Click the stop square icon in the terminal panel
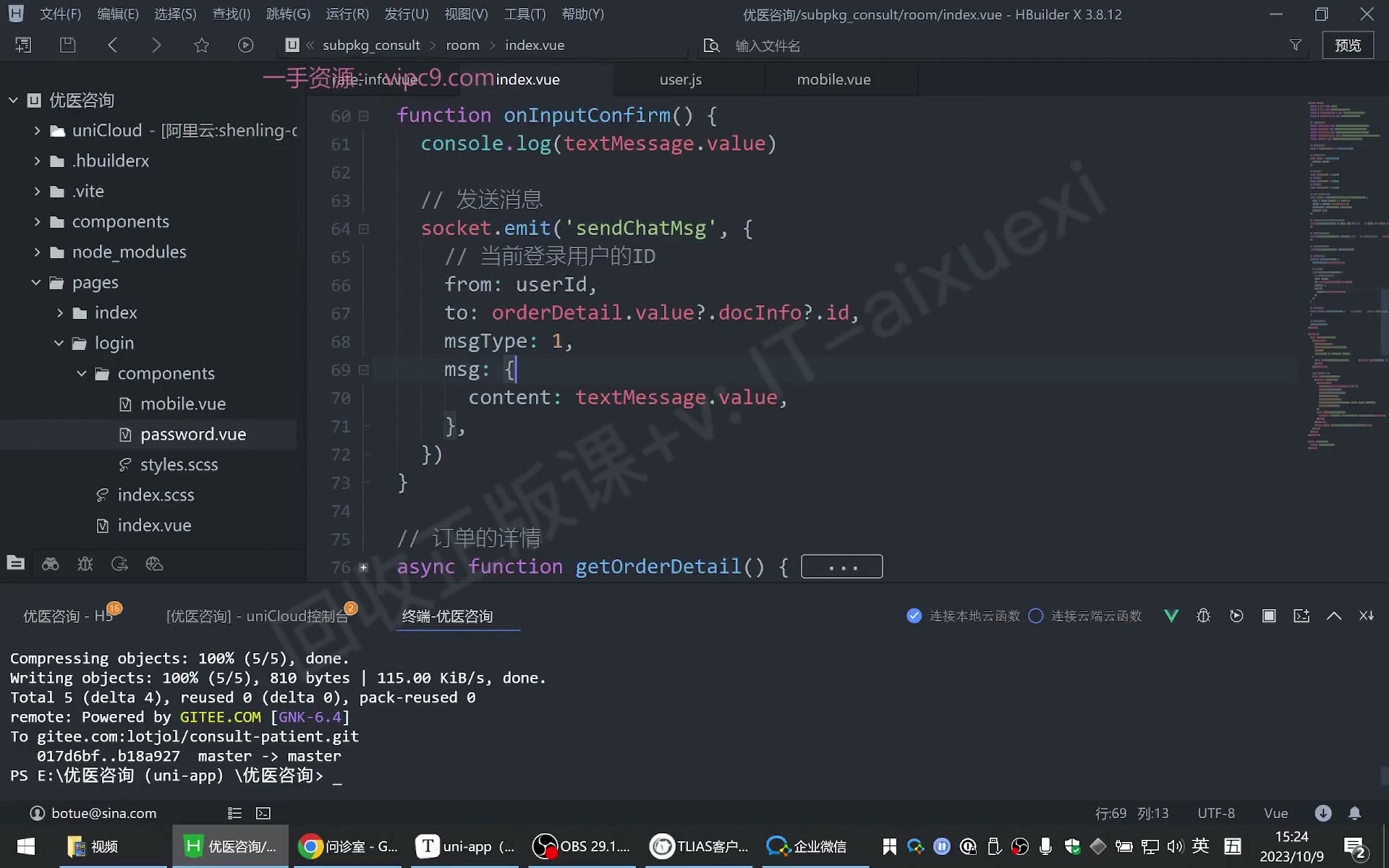This screenshot has height=868, width=1389. coord(1269,616)
